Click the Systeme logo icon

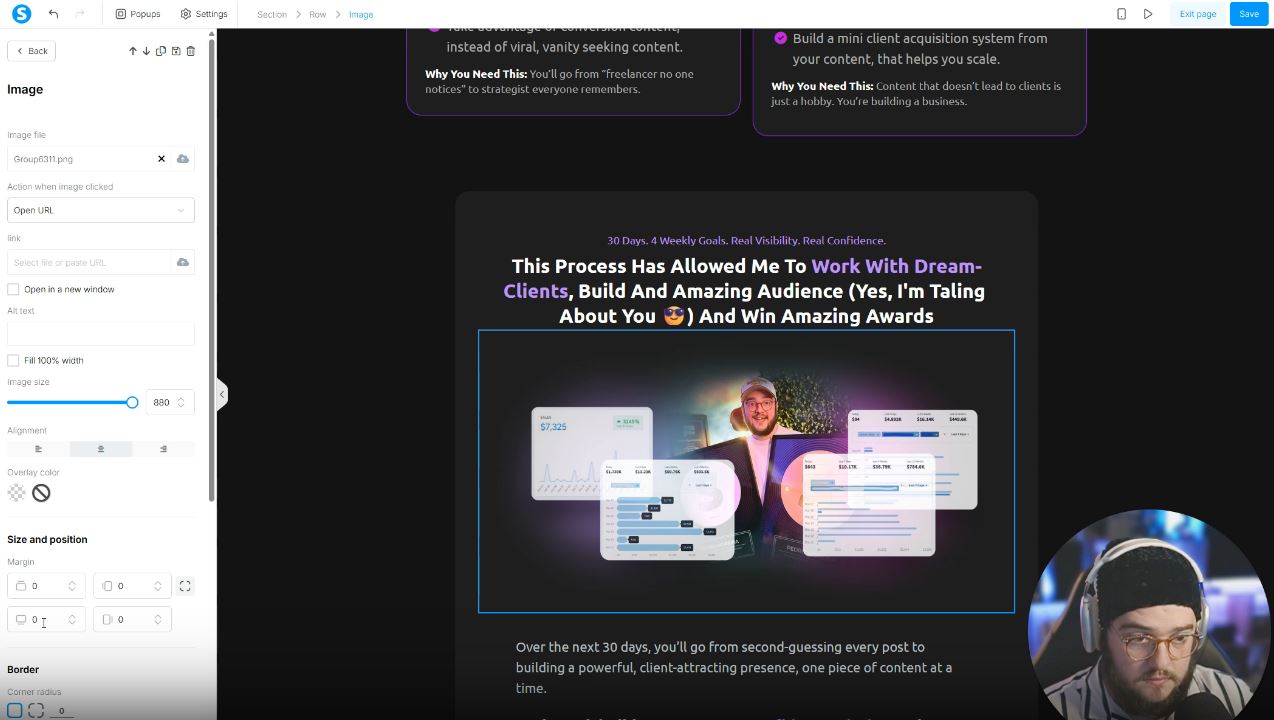(x=21, y=14)
